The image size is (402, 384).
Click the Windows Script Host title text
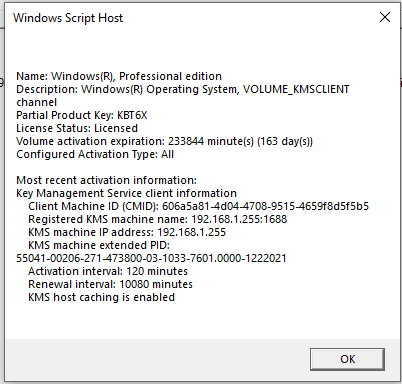[x=68, y=18]
